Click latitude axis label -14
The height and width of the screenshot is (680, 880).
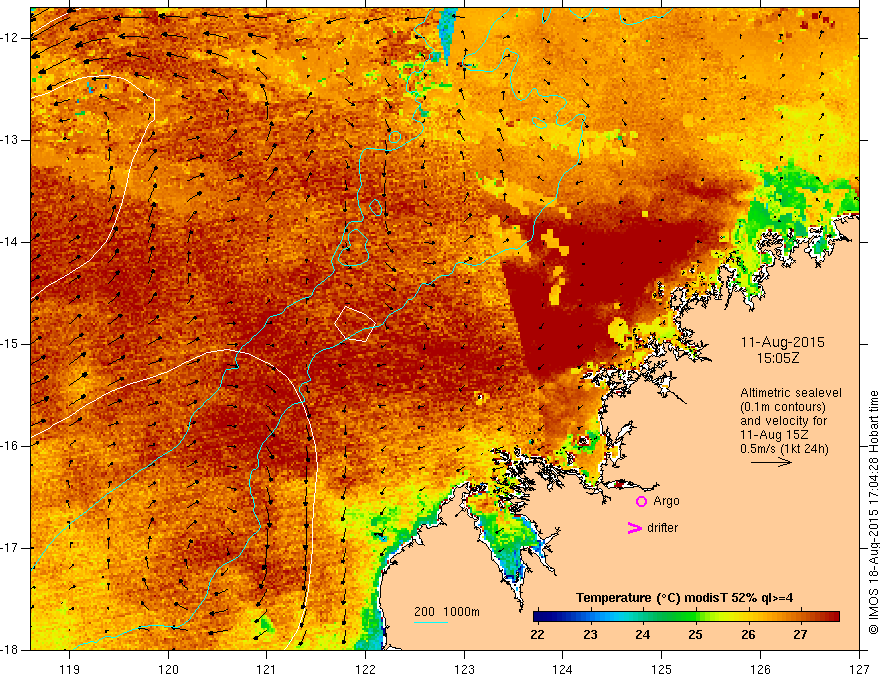pos(11,242)
